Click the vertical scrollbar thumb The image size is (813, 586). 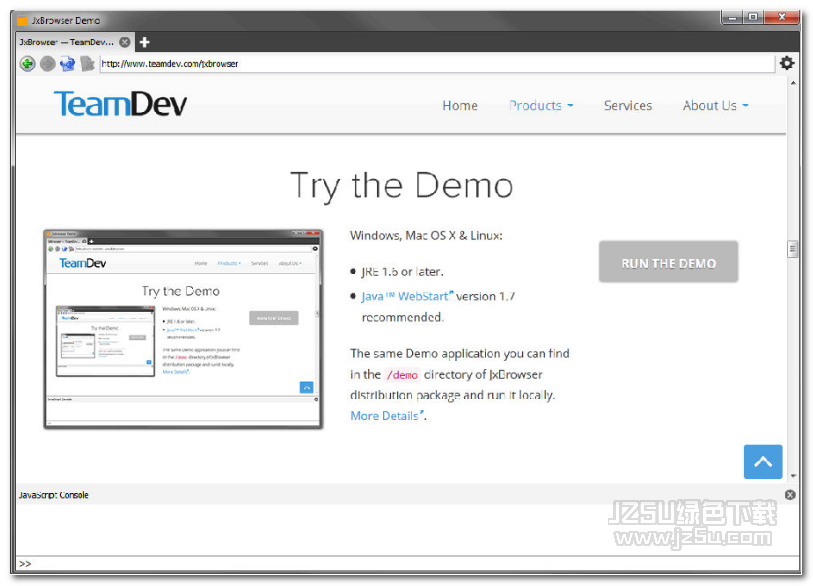click(x=792, y=249)
